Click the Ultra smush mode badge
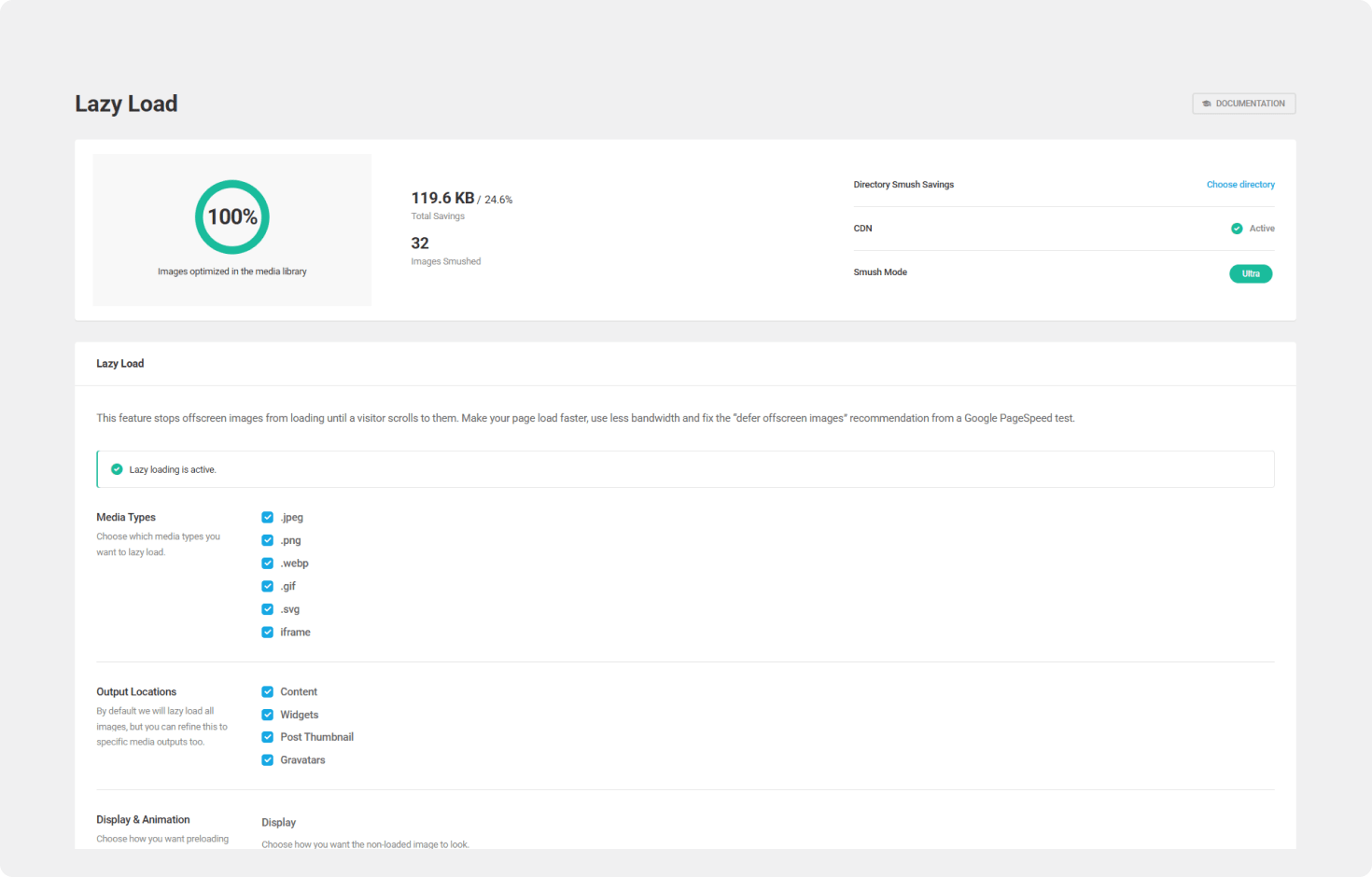Viewport: 1372px width, 877px height. [1250, 273]
